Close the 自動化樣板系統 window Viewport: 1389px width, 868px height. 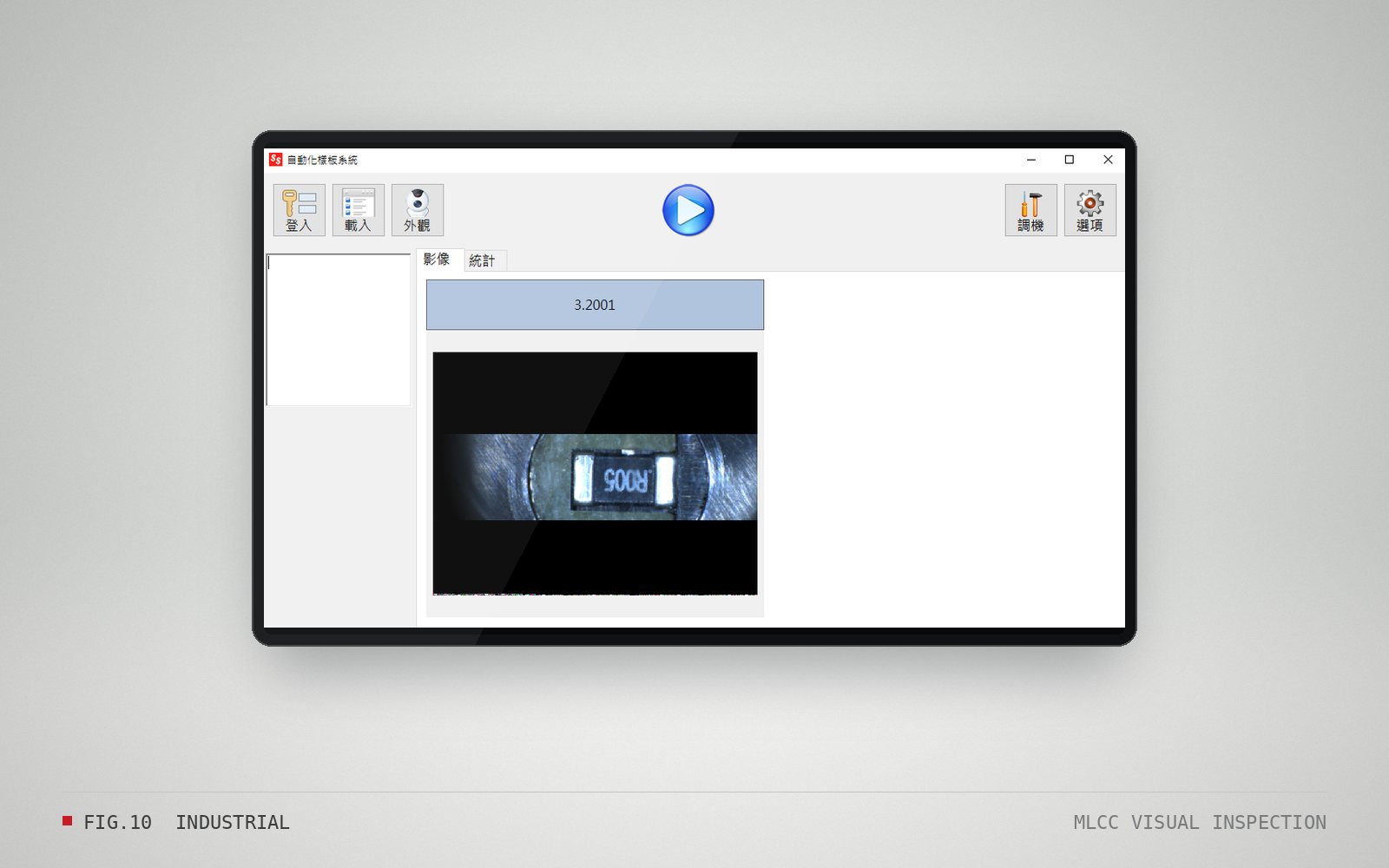pos(1108,160)
